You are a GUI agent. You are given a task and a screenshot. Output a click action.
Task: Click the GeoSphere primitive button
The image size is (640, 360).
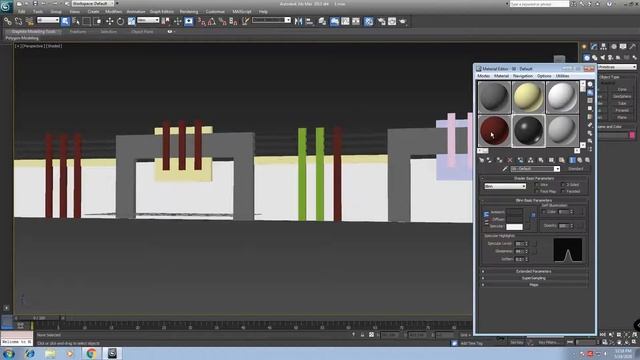click(x=622, y=96)
